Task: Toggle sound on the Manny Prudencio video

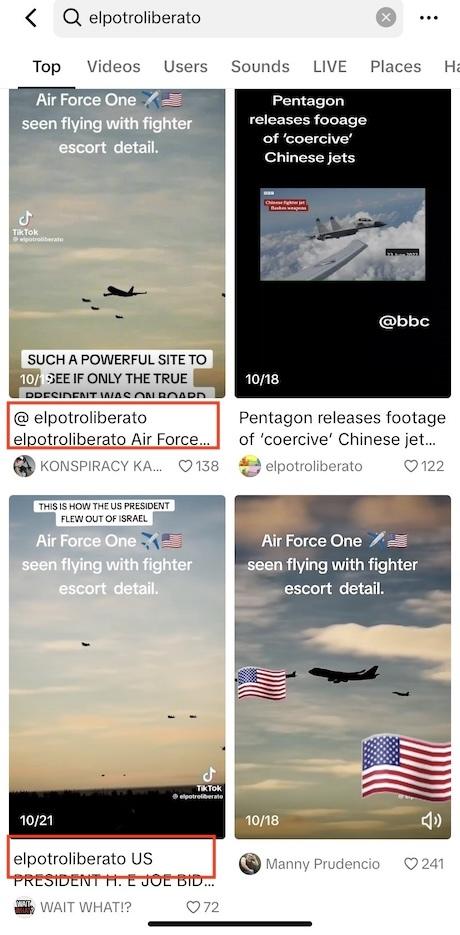Action: (x=431, y=821)
